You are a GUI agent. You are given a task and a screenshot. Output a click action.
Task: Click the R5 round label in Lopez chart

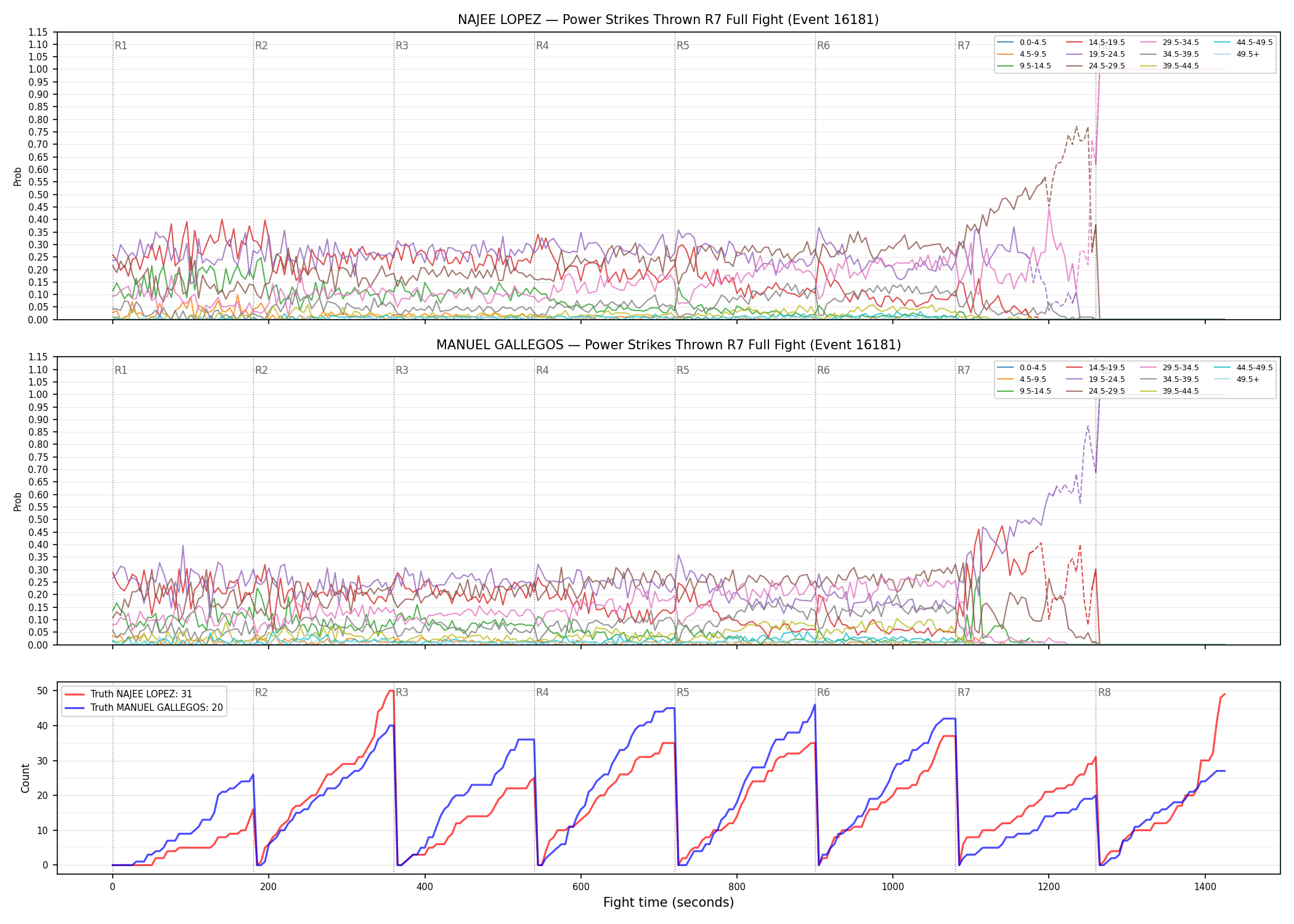[x=683, y=46]
